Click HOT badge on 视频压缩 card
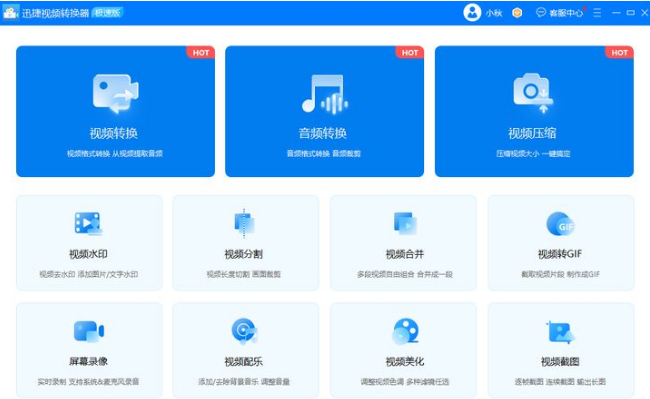650x399 pixels. tap(619, 53)
